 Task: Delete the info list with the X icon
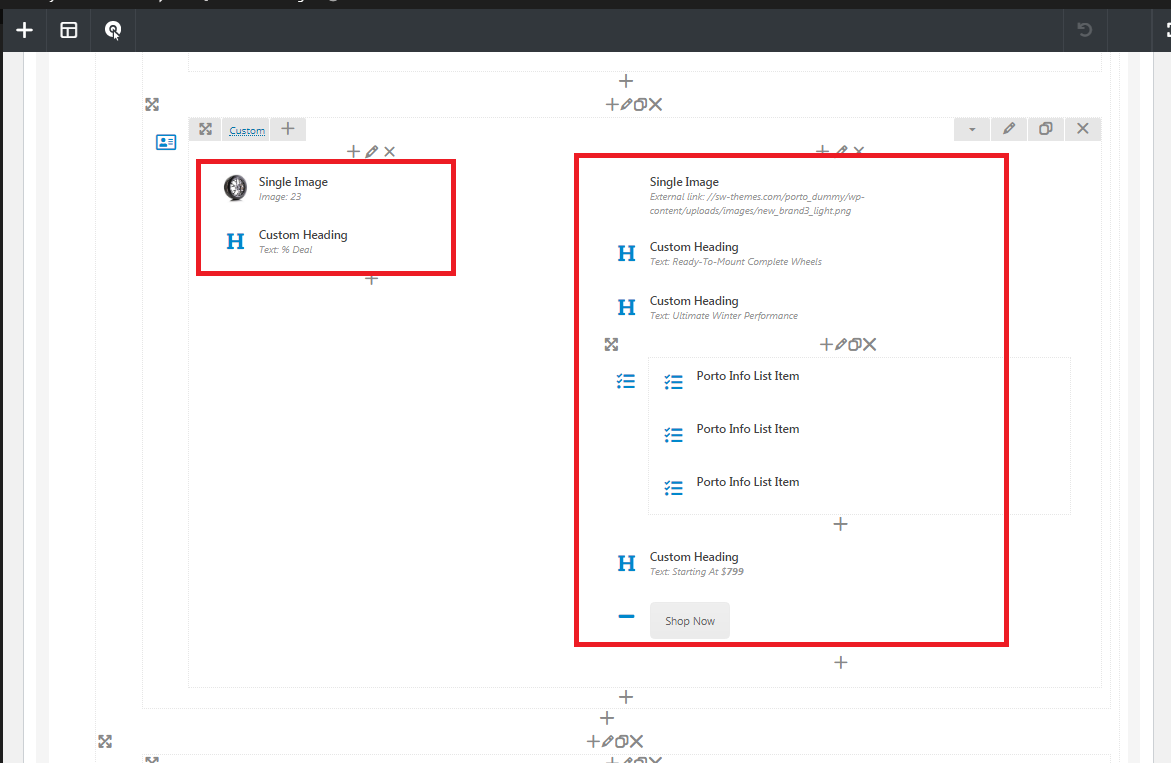coord(869,344)
